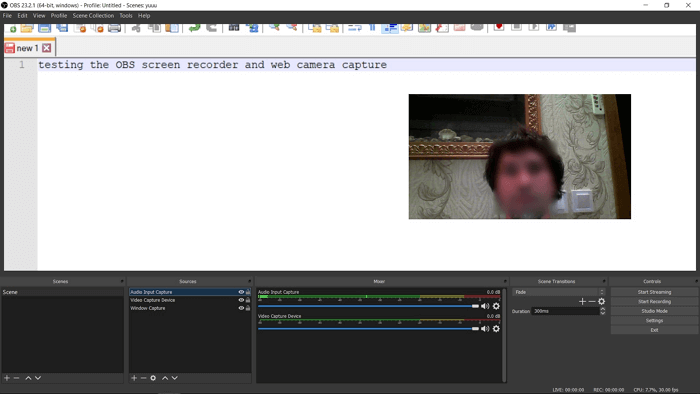Open the Fade transition dropdown
The image size is (700, 394).
tap(558, 292)
